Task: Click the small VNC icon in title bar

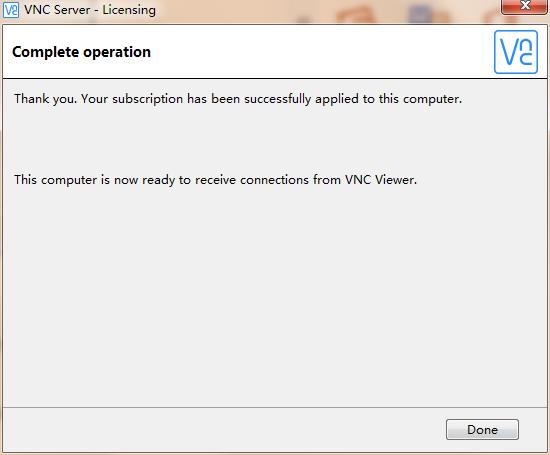Action: [11, 10]
